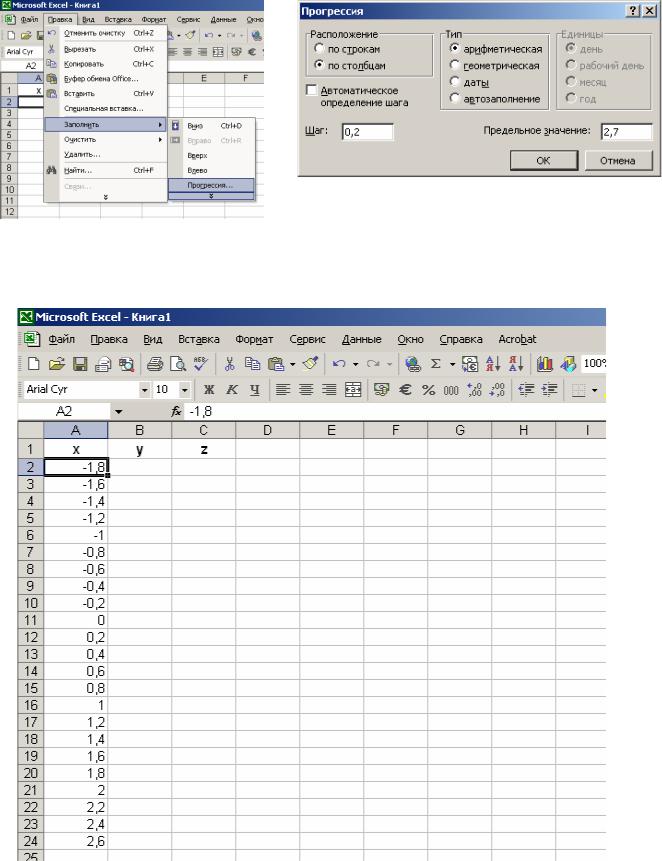Run the ABC spelling check icon

(x=200, y=364)
